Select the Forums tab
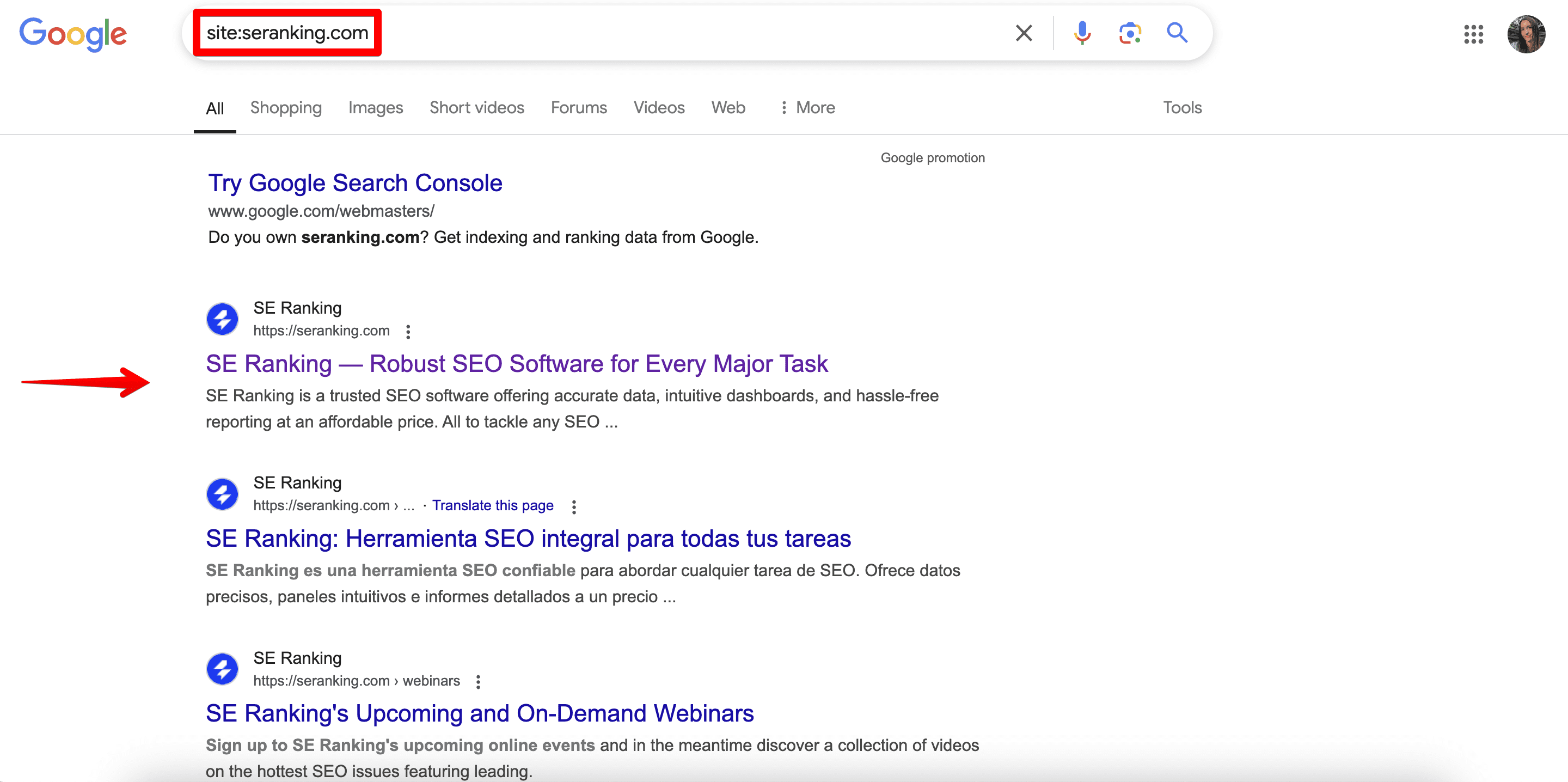This screenshot has height=782, width=1568. tap(578, 108)
